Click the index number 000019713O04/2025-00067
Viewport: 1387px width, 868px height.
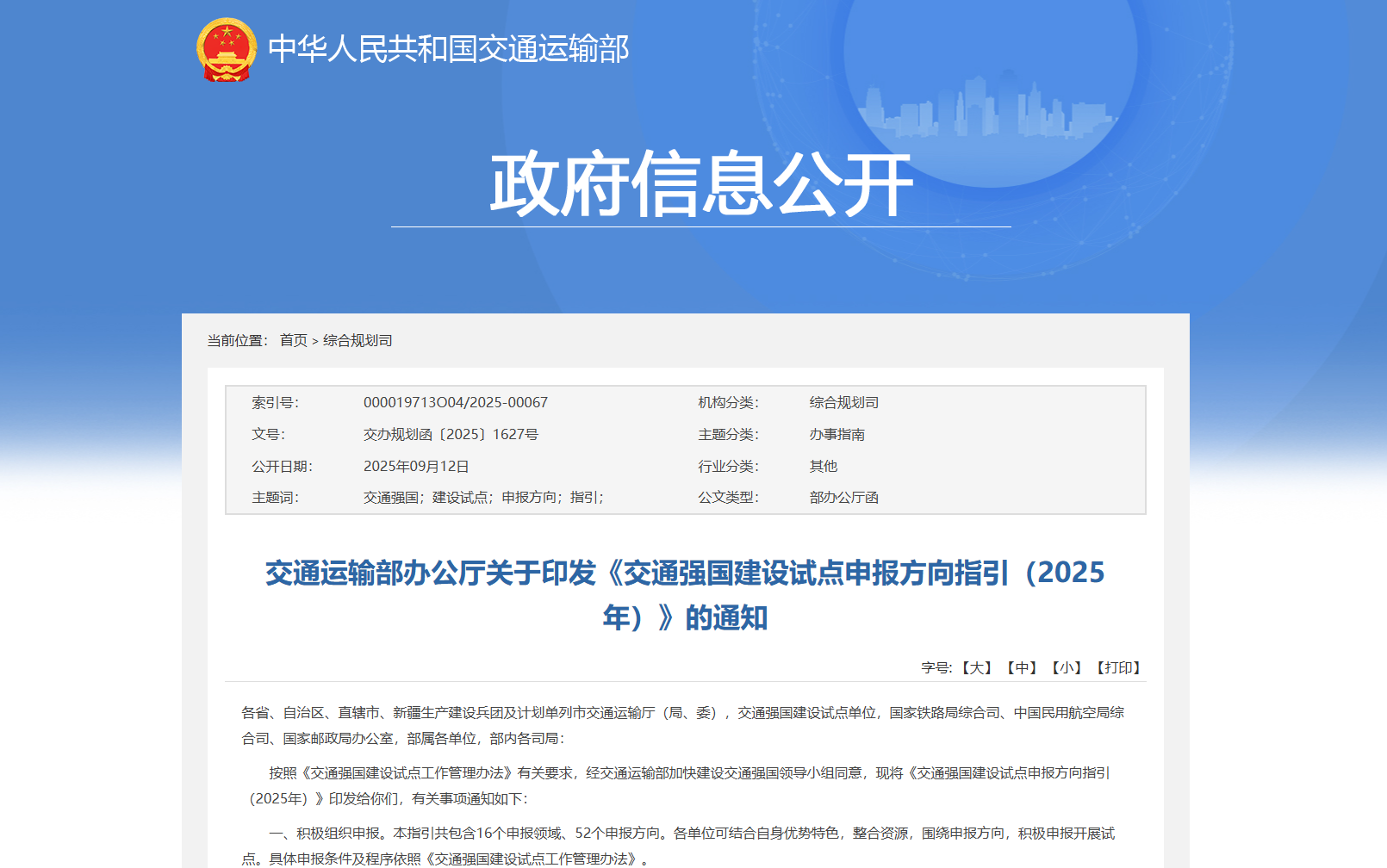(456, 403)
